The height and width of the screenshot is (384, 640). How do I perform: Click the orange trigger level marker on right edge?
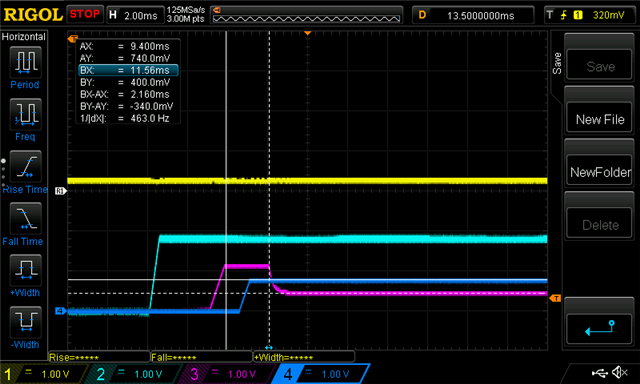tap(555, 298)
